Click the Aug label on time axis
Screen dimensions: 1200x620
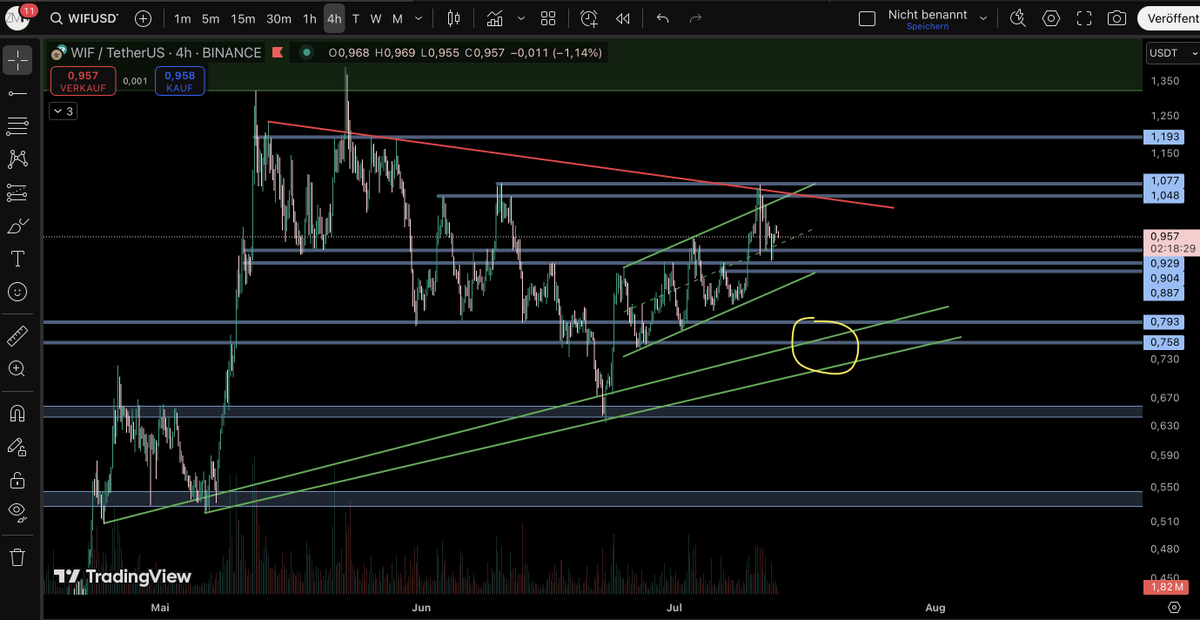pos(935,607)
